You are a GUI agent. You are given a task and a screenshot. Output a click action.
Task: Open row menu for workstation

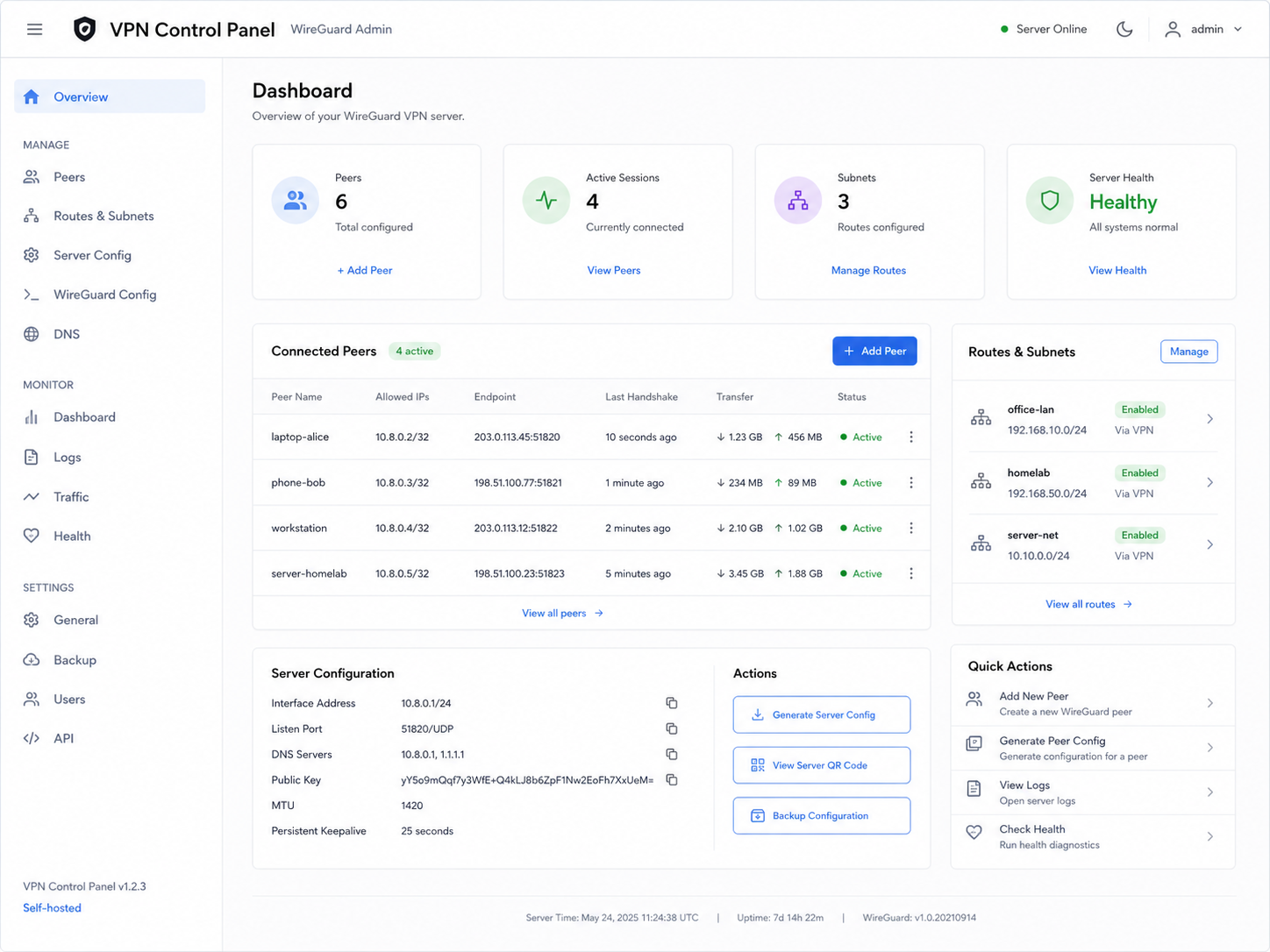911,528
